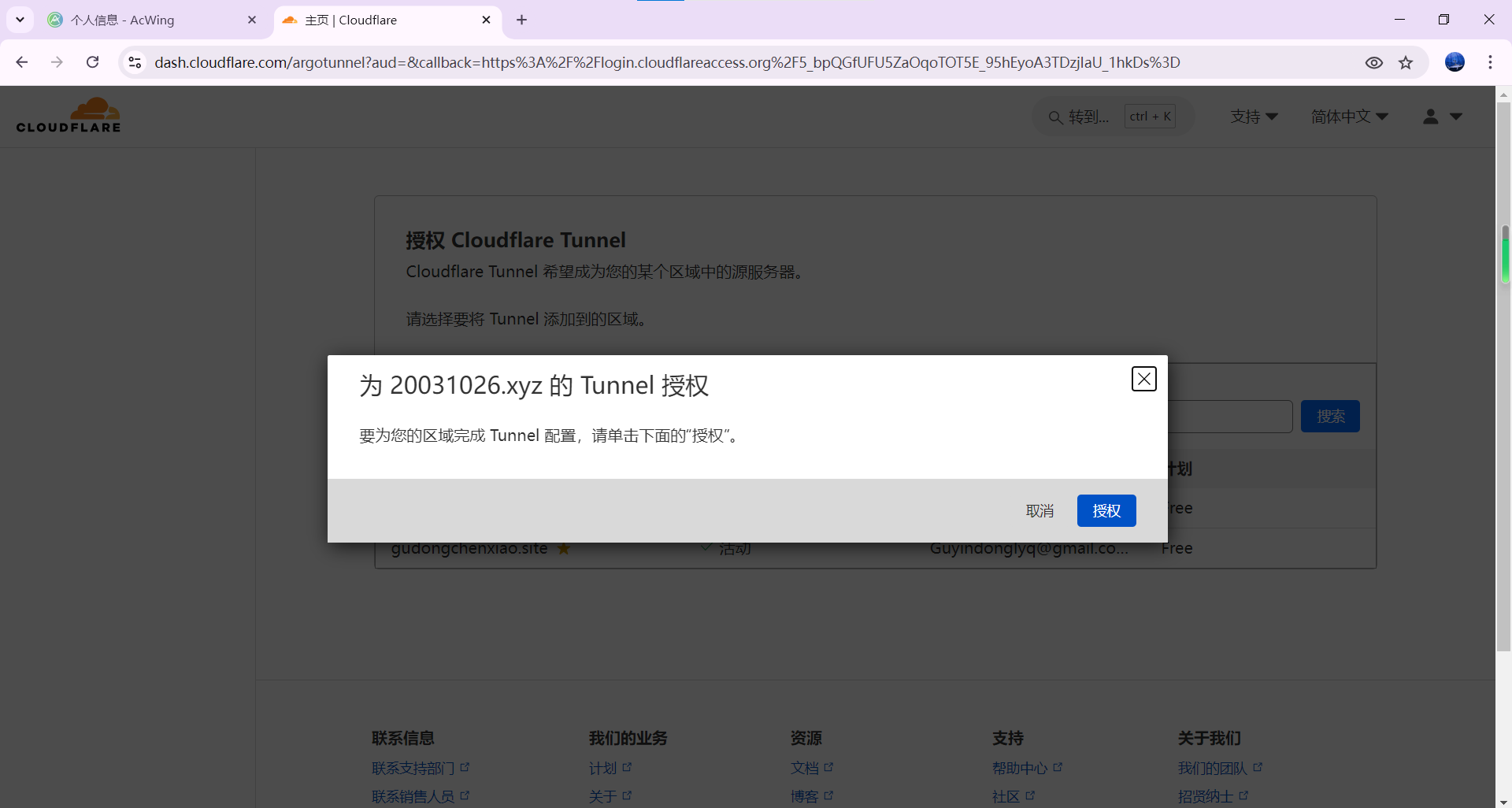Screen dimensions: 1512x808
Task: Click the scrollbar down arrow
Action: (1503, 801)
